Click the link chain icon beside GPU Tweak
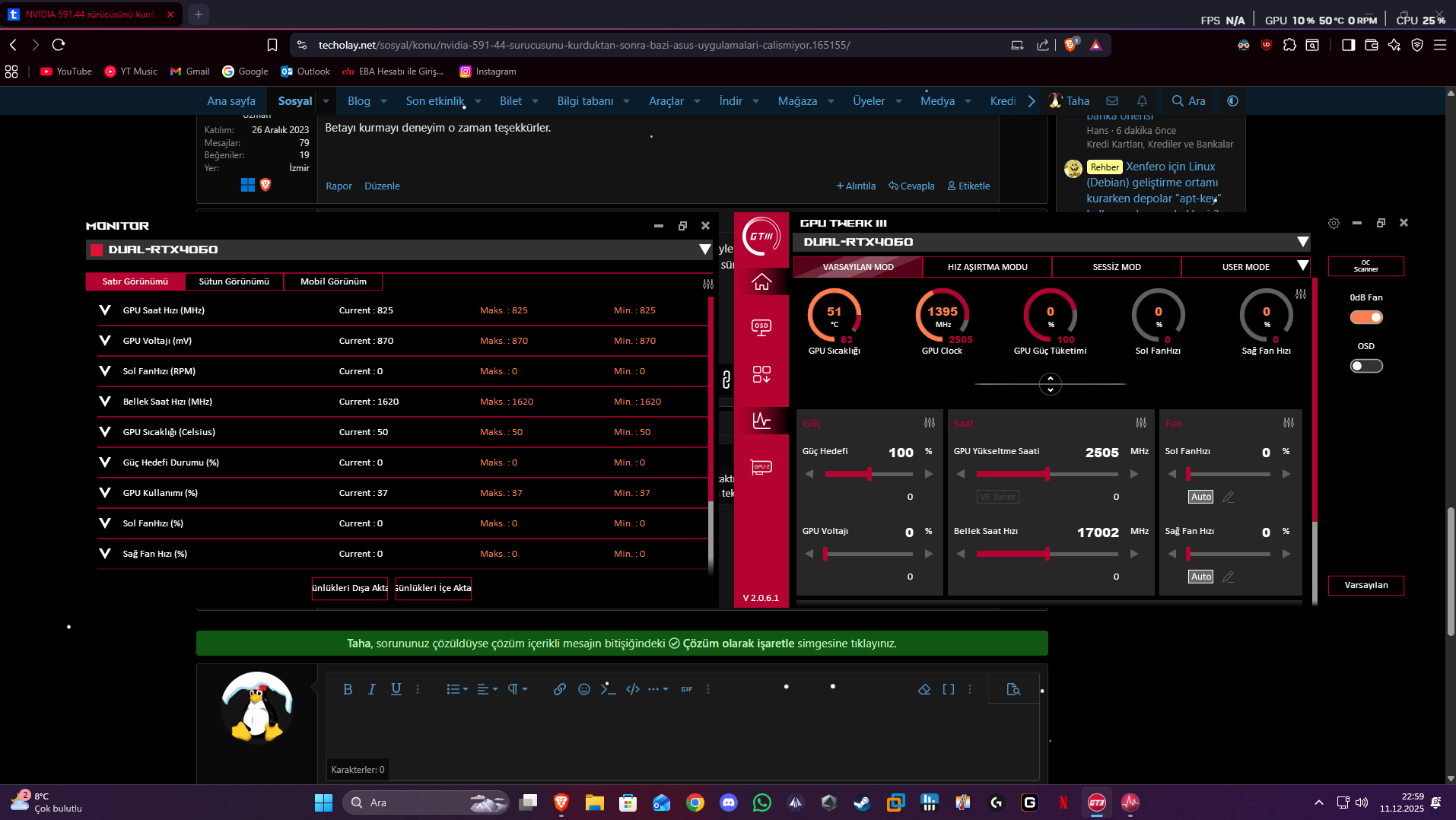This screenshot has height=820, width=1456. (x=726, y=379)
